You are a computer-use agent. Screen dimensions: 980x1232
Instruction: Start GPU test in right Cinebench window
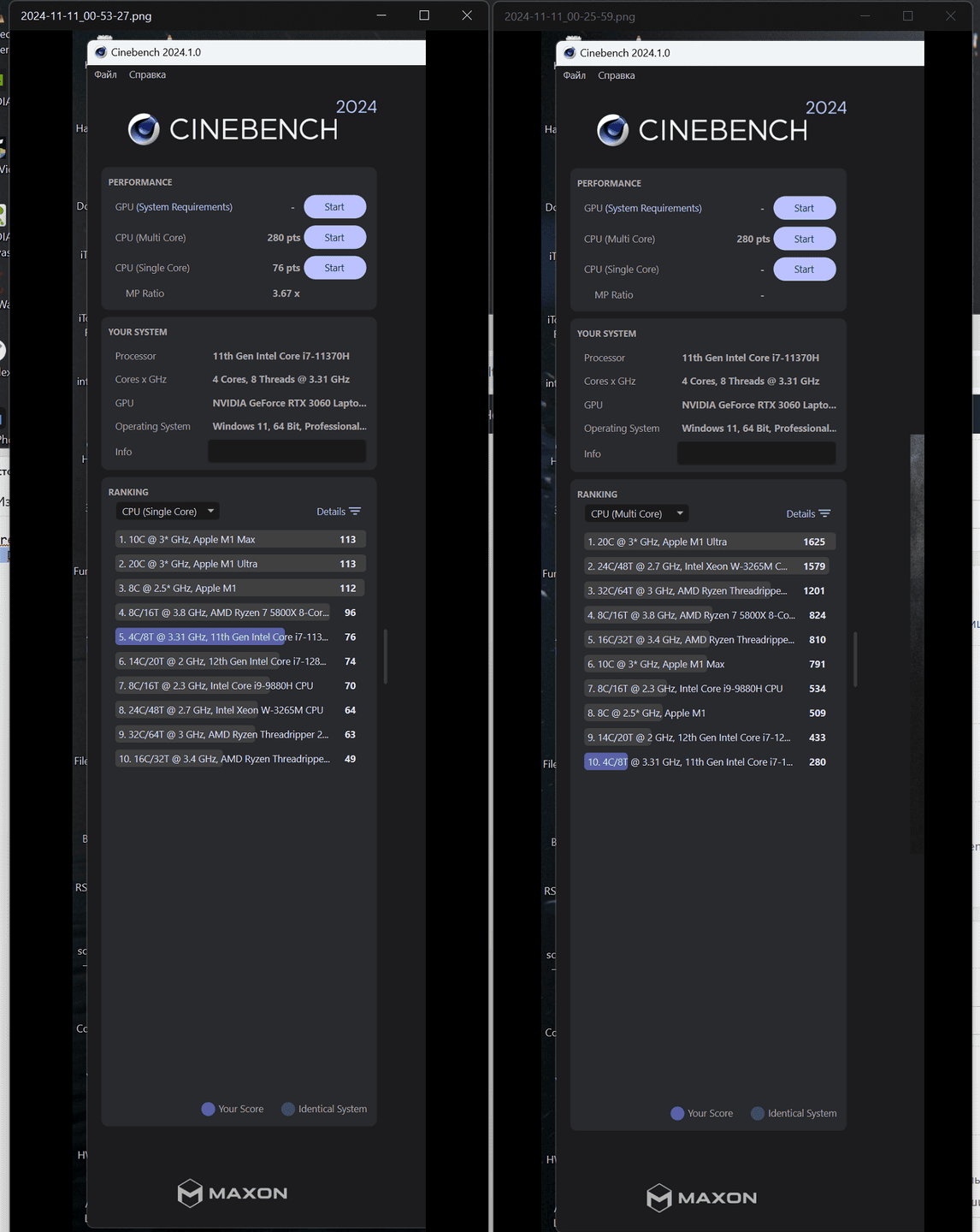pos(804,208)
